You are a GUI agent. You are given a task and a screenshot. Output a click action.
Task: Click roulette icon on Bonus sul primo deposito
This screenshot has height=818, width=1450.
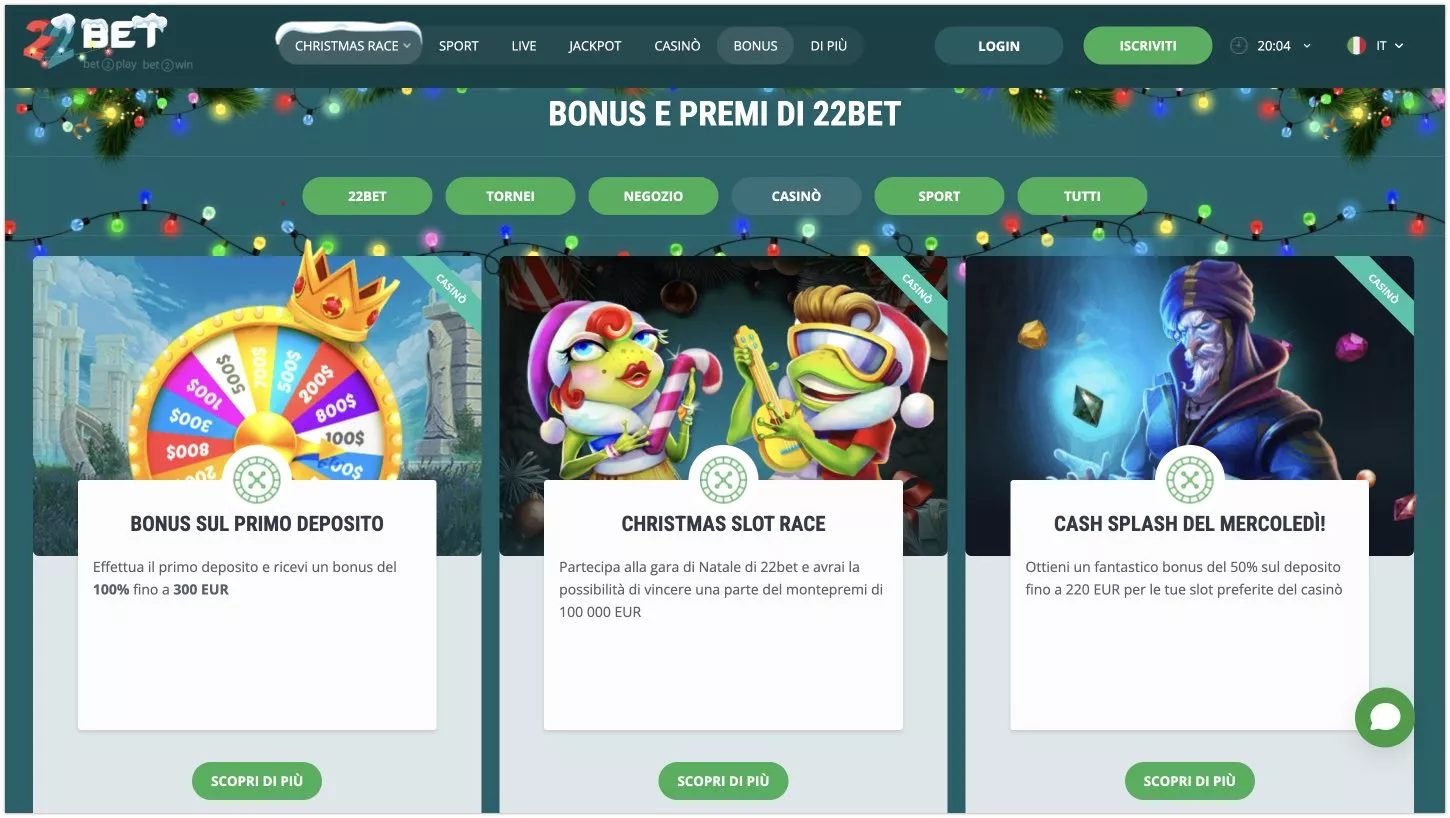point(257,480)
